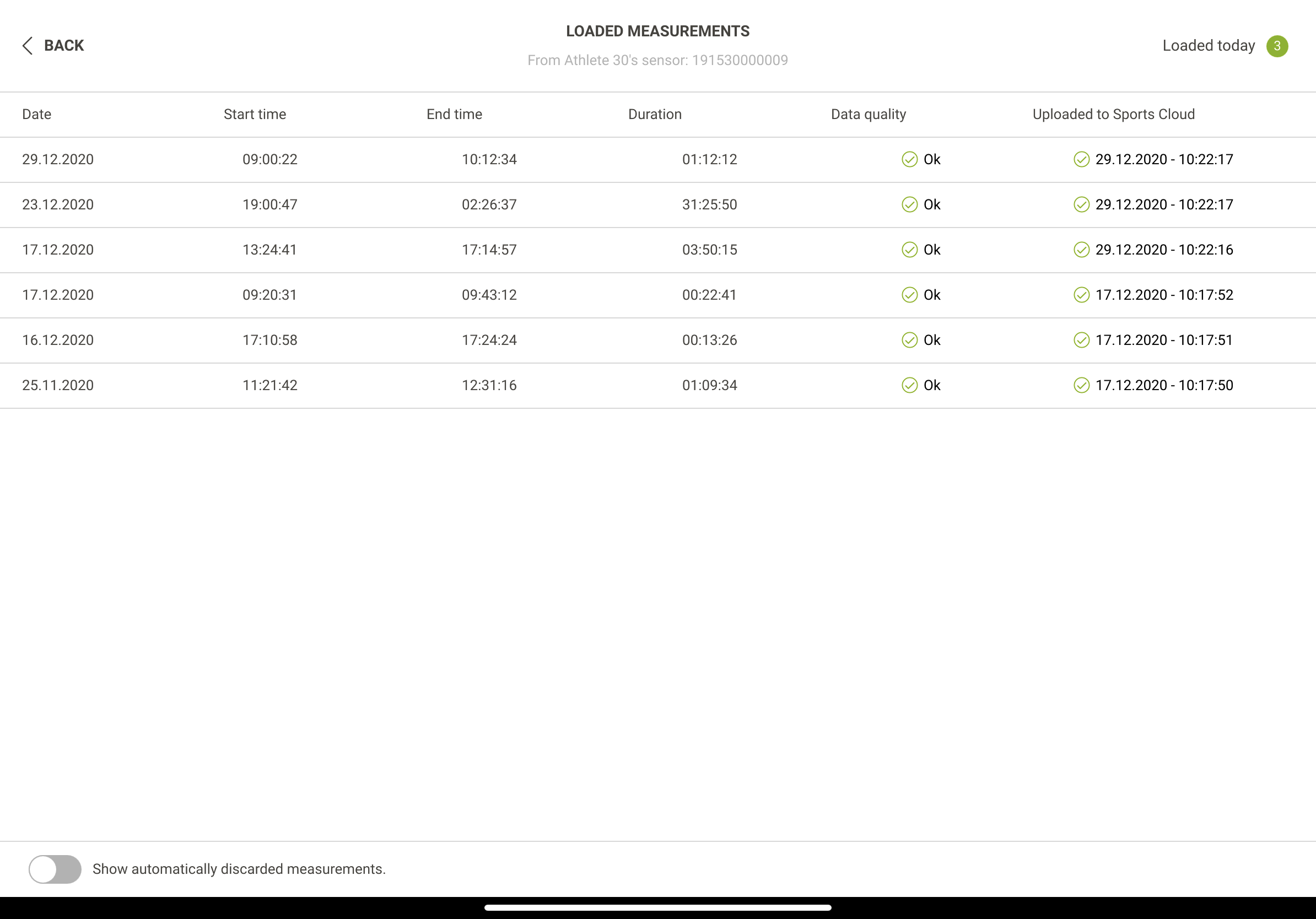Click the Data quality check icon for 25.11.2020
This screenshot has width=1316, height=919.
click(x=910, y=386)
